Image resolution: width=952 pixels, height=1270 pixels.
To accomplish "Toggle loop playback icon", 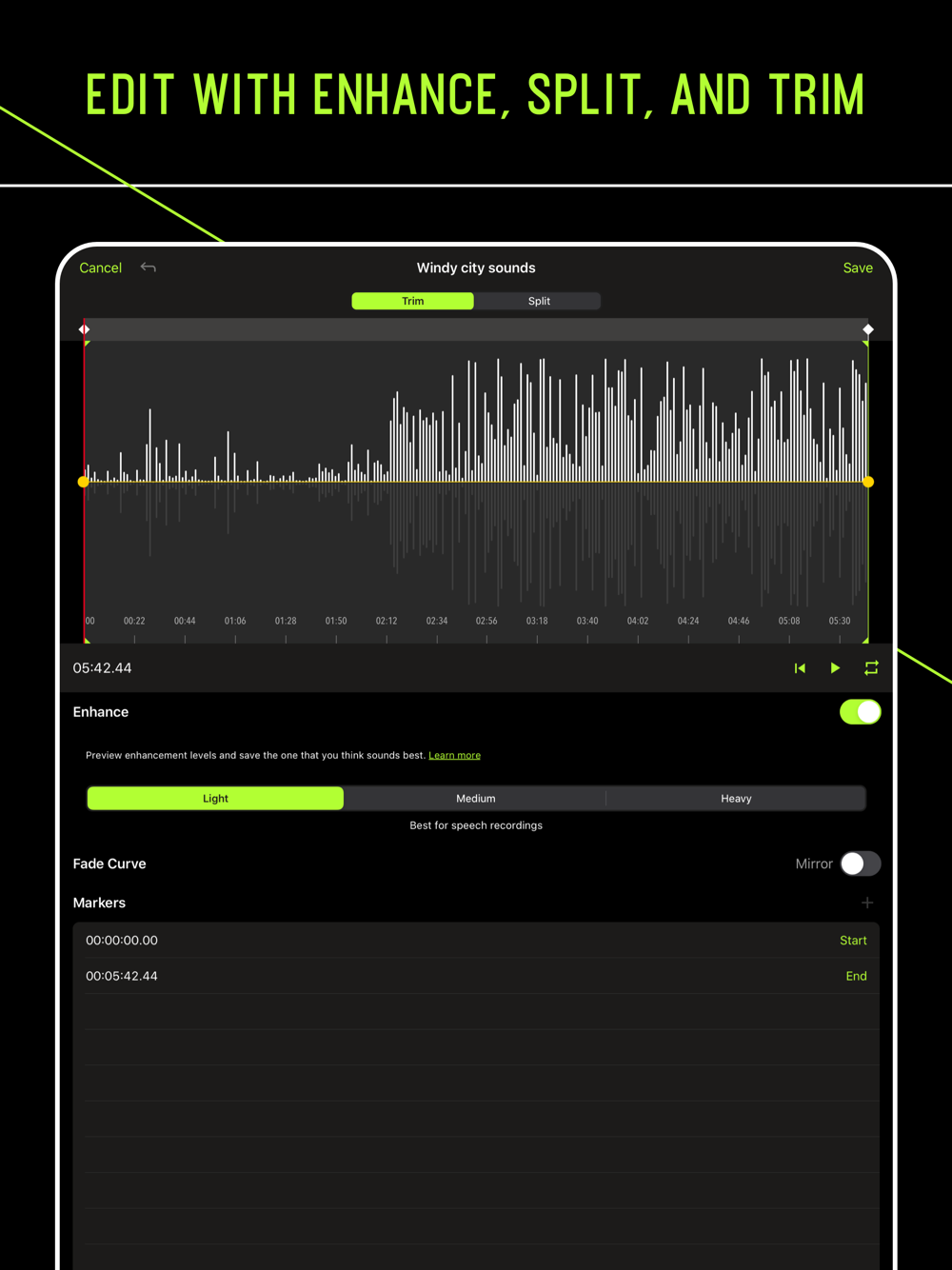I will (871, 668).
